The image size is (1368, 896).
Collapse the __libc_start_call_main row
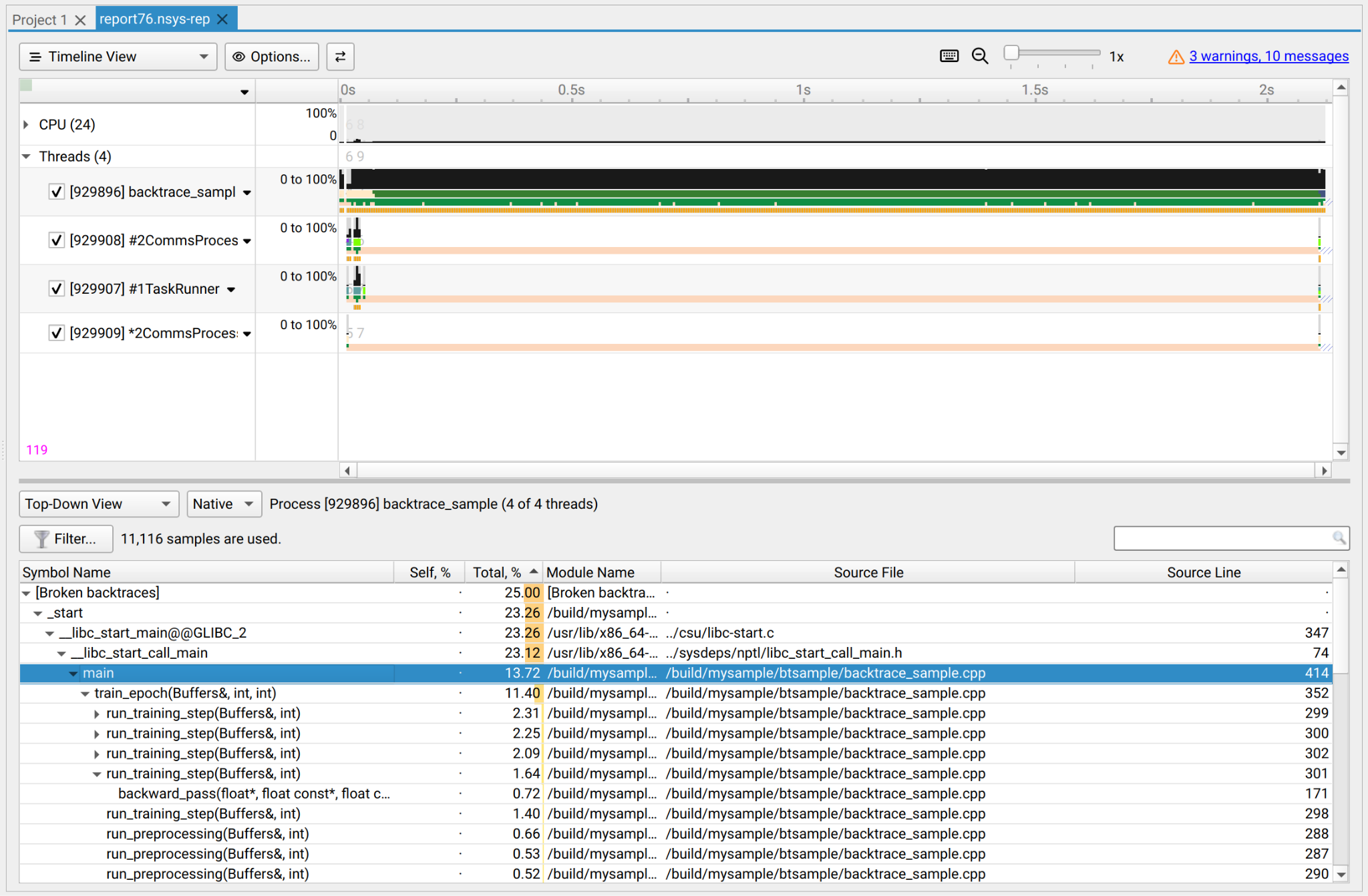tap(61, 653)
